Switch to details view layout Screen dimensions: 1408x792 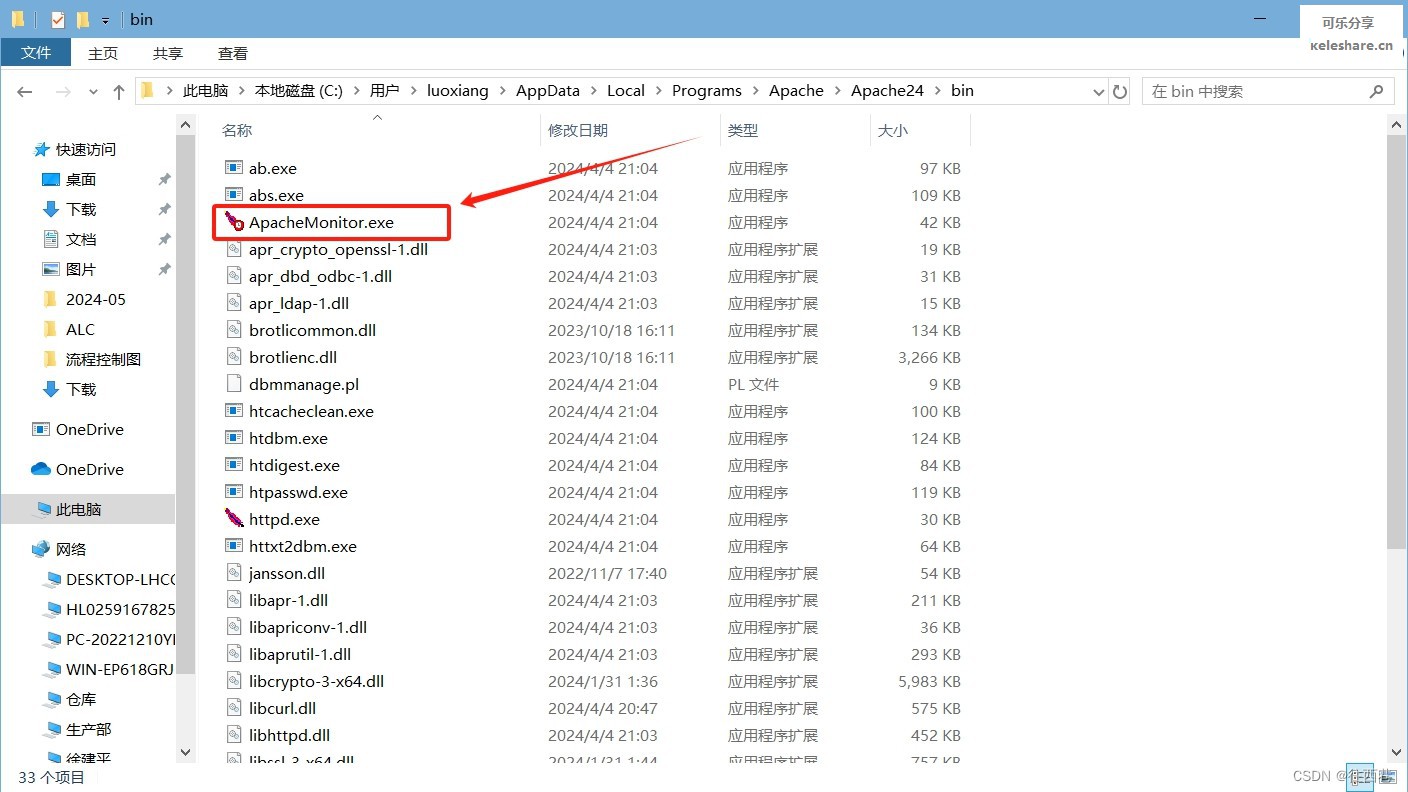[x=1361, y=776]
